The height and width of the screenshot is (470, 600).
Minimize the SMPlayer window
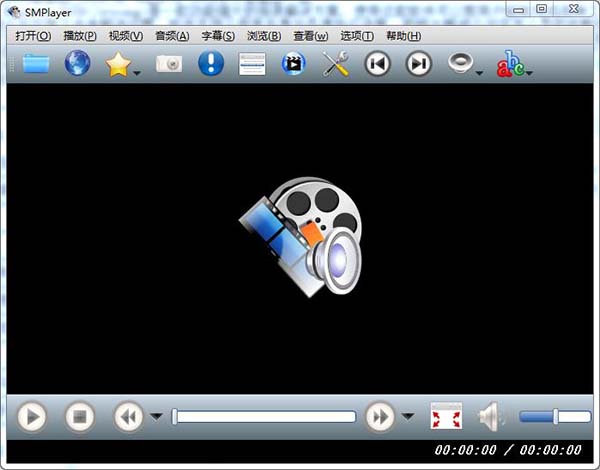518,10
